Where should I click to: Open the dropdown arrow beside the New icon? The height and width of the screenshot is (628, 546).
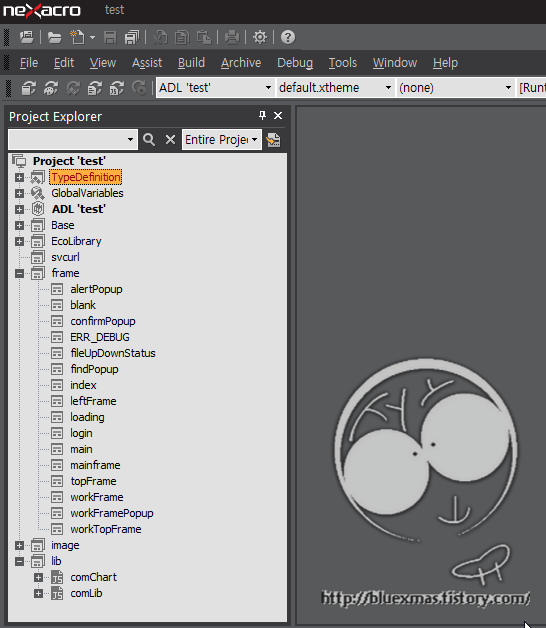pyautogui.click(x=93, y=38)
